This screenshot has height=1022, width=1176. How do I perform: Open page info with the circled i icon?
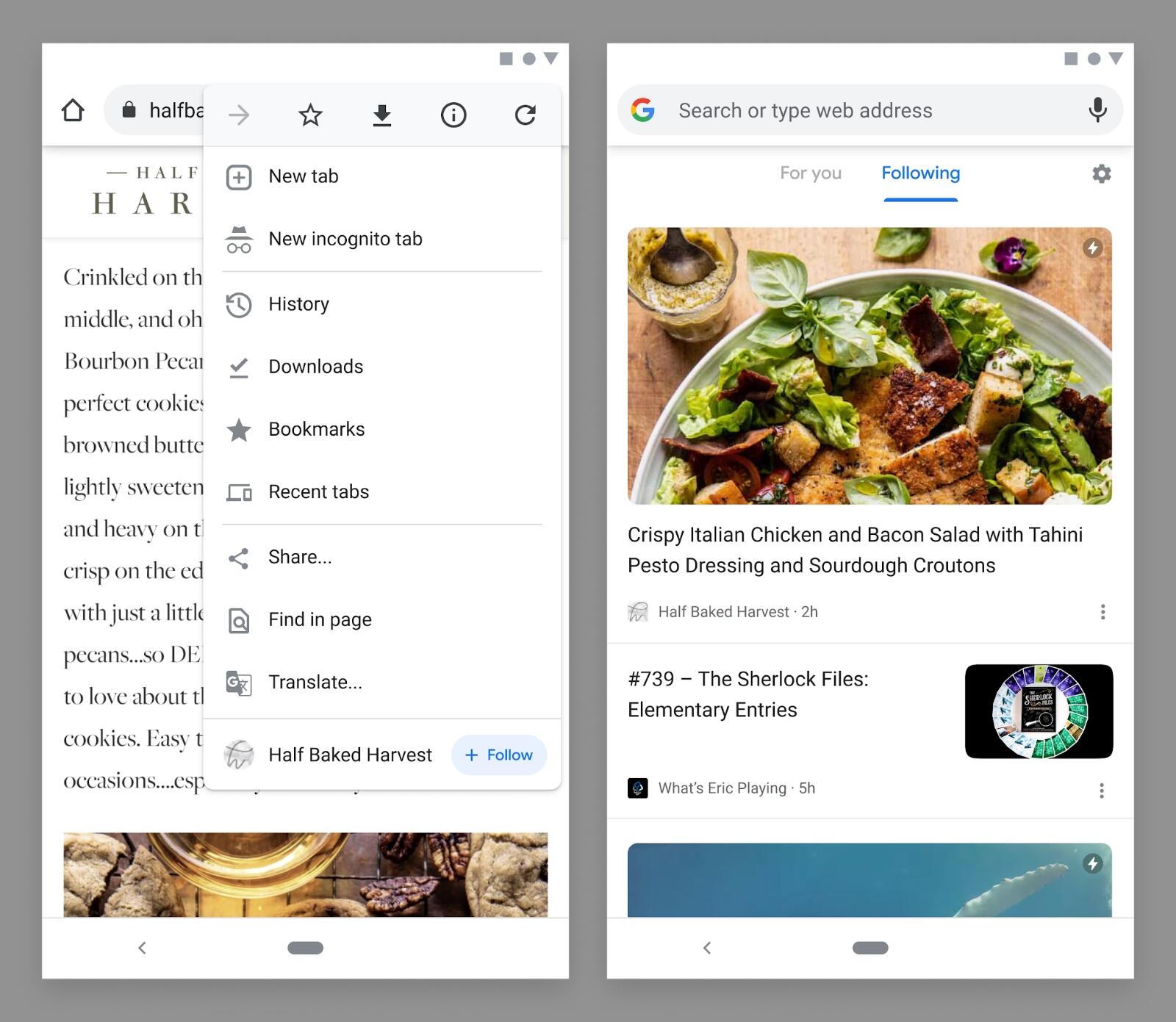click(453, 115)
